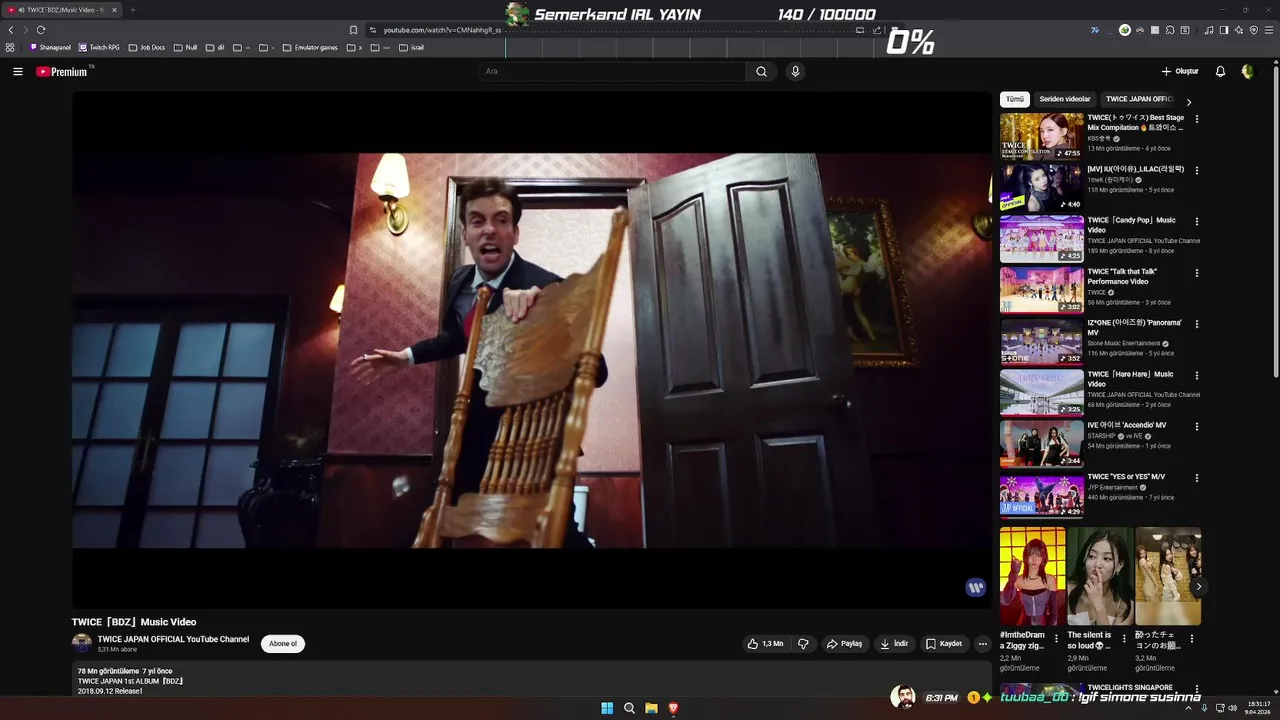Open israil bookmark folder

point(412,47)
